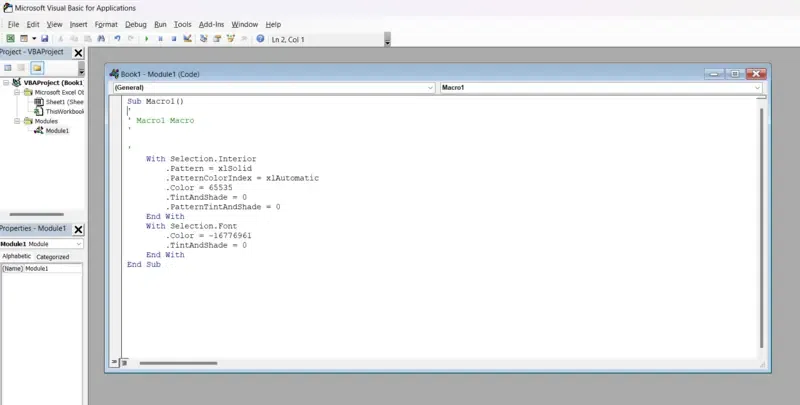Screen dimensions: 800x405
Task: Select the Modules folder in the tree
Action: 46,121
